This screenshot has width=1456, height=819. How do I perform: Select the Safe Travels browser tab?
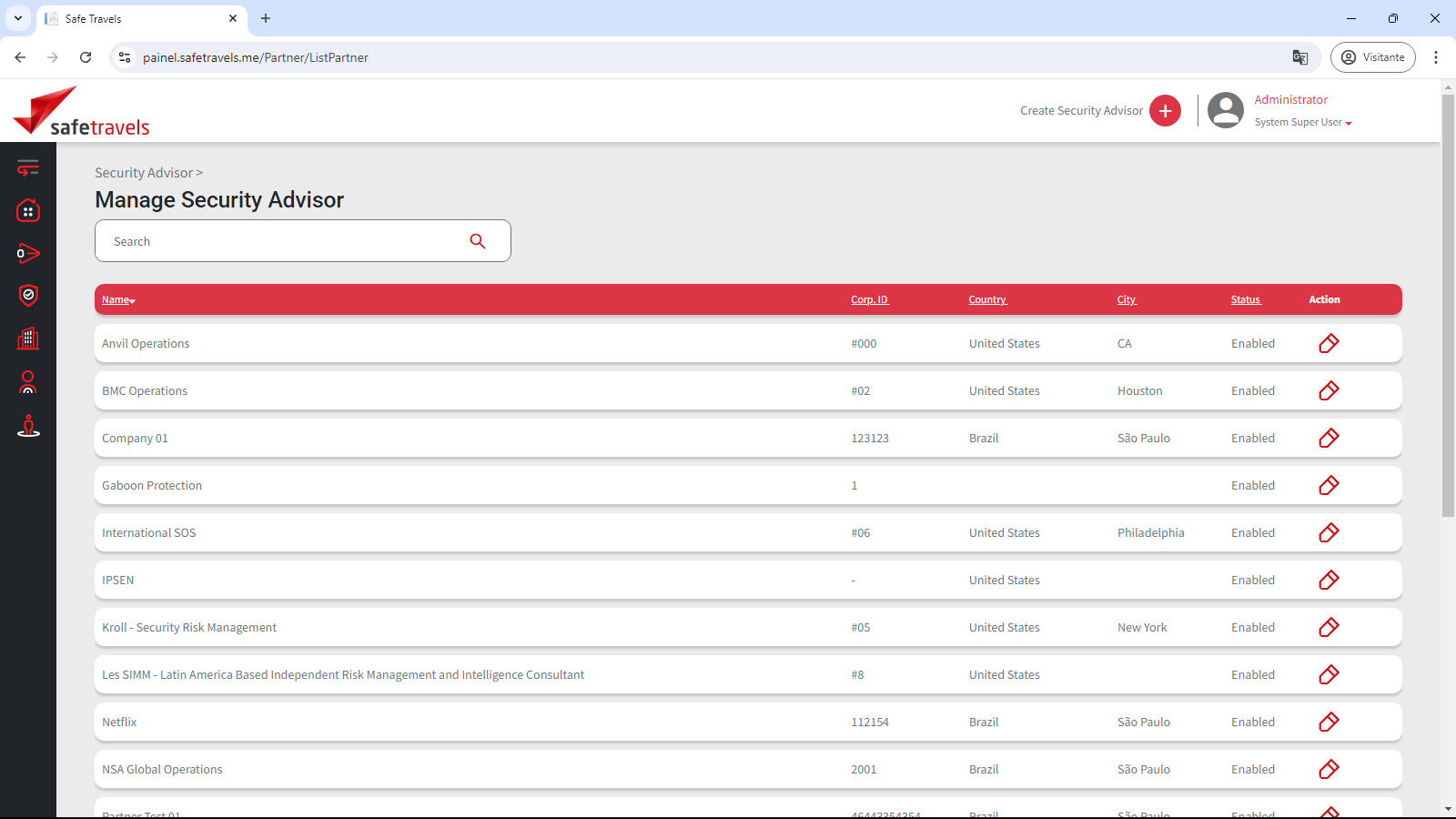click(136, 18)
